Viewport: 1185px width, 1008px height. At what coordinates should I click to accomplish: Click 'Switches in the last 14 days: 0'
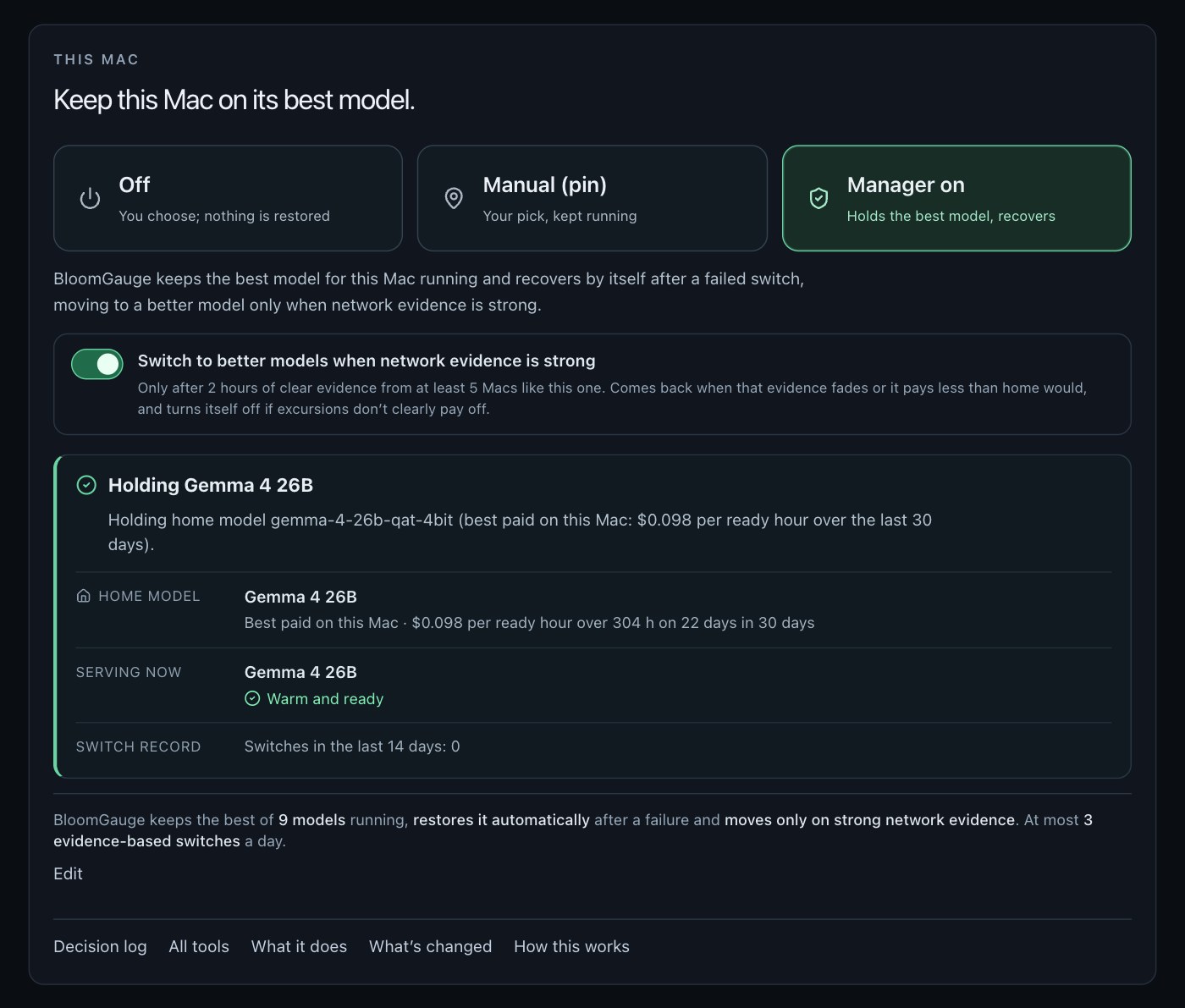(x=352, y=746)
